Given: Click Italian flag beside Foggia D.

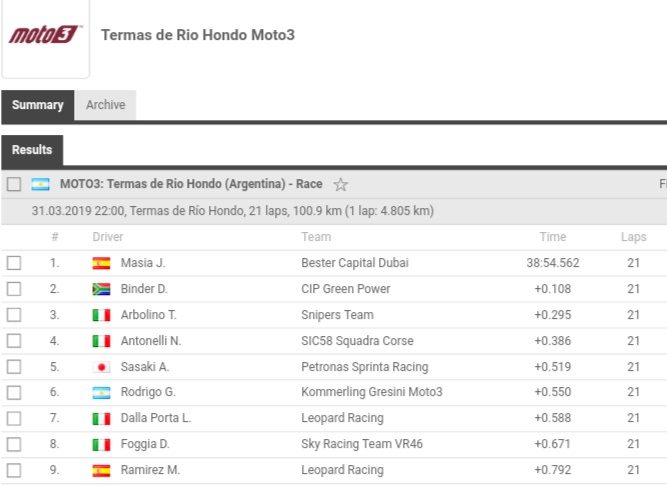Looking at the screenshot, I should click(x=101, y=445).
